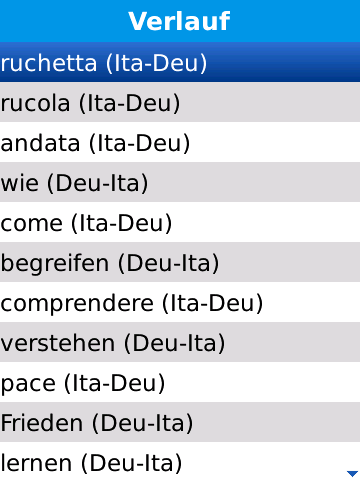The height and width of the screenshot is (480, 360).
Task: Click the (Deu-Ita) label beside Frieden
Action: click(x=143, y=423)
